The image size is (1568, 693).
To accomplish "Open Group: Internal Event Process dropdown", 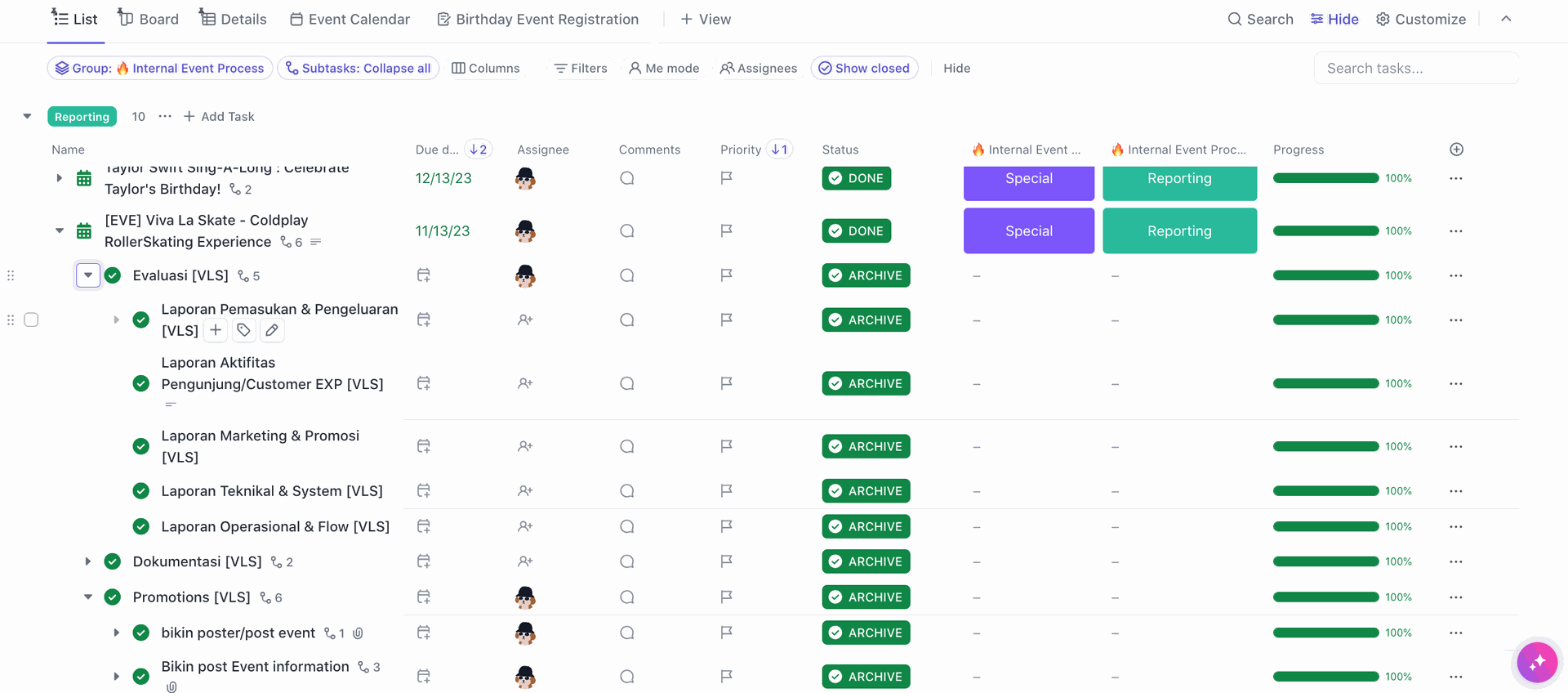I will tap(160, 68).
